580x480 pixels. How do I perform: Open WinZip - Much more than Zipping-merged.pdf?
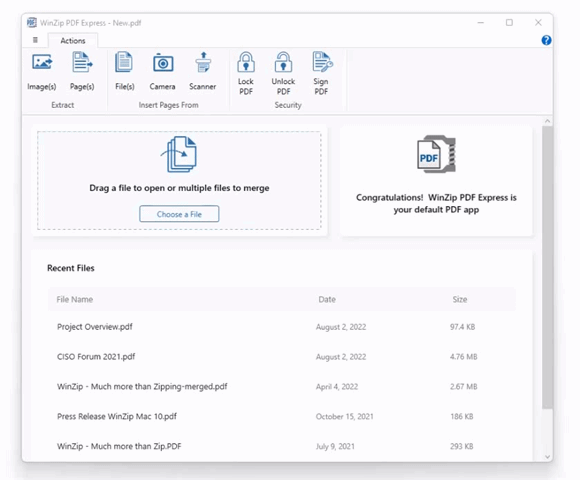tap(142, 387)
